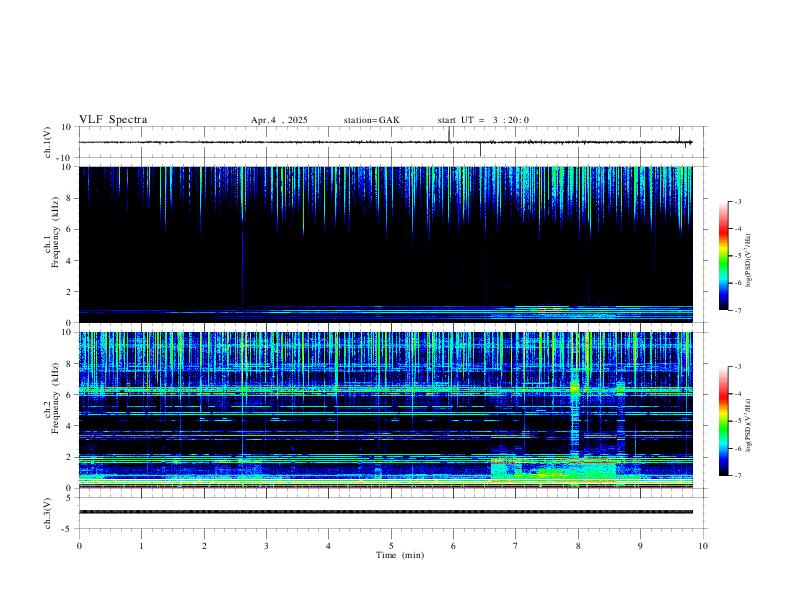The width and height of the screenshot is (792, 612).
Task: Click the "0" tick on the time axis
Action: [x=79, y=546]
